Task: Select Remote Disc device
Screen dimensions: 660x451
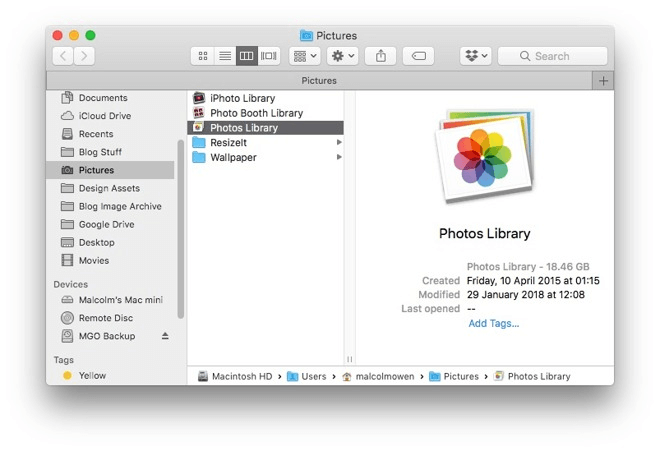Action: tap(110, 318)
